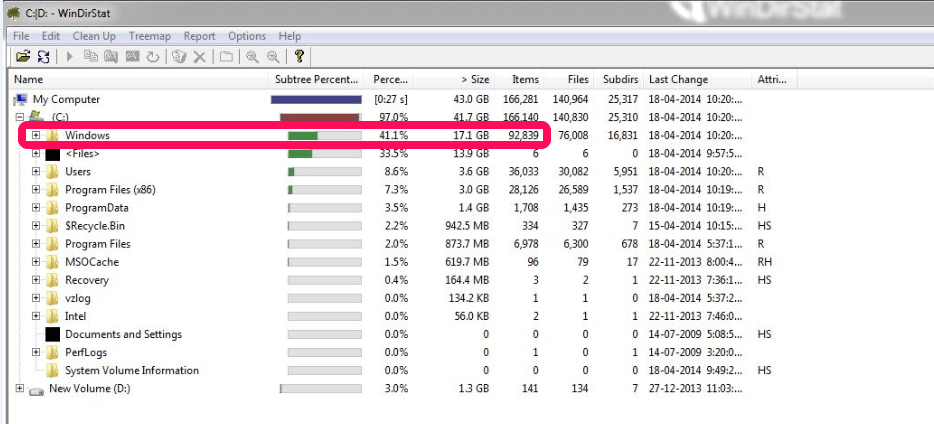Screen dimensions: 934x424
Task: Click the 27-12-2013 last change cell
Action: tap(696, 388)
